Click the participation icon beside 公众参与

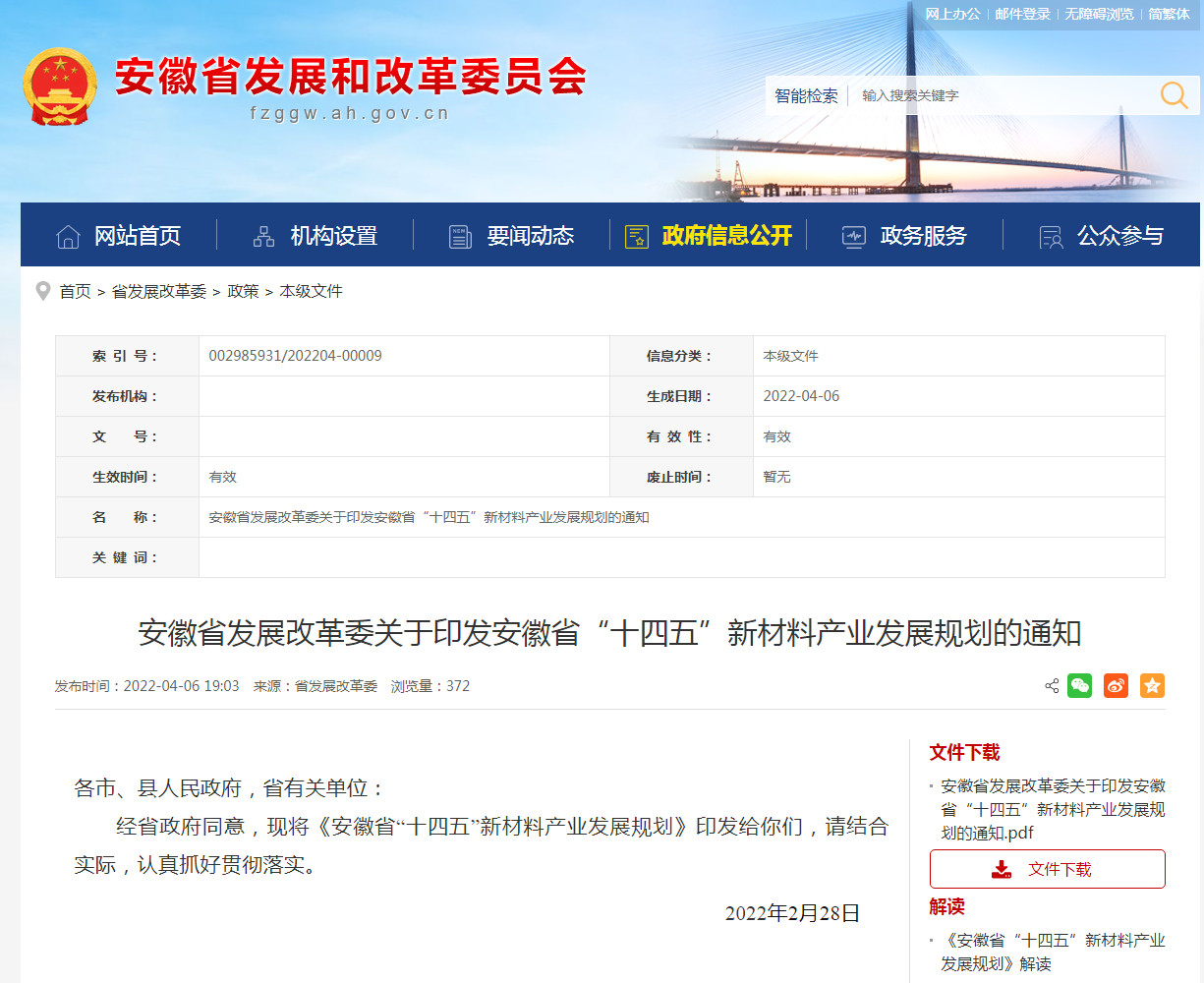[x=1051, y=236]
